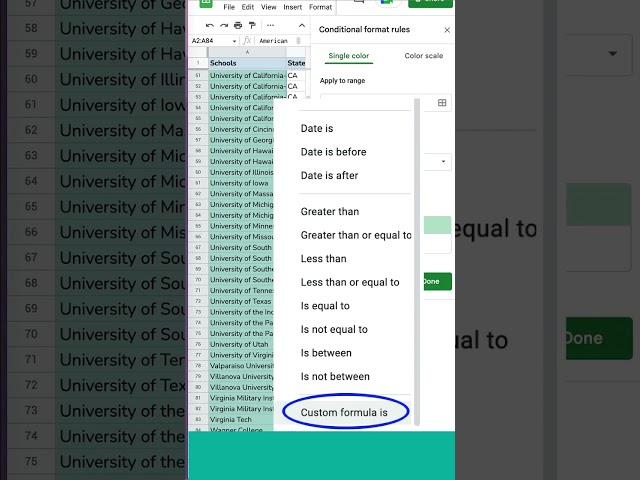Click the Redo arrow icon

pos(224,26)
